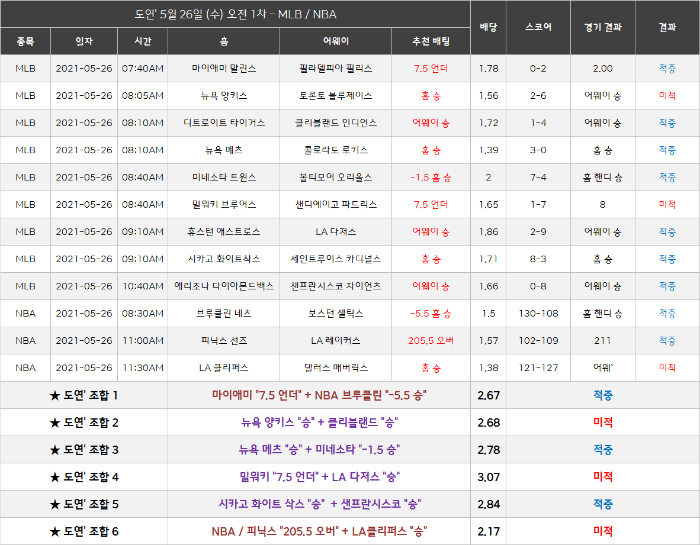Select the 마이애미 말린스 home team cell

(x=224, y=68)
